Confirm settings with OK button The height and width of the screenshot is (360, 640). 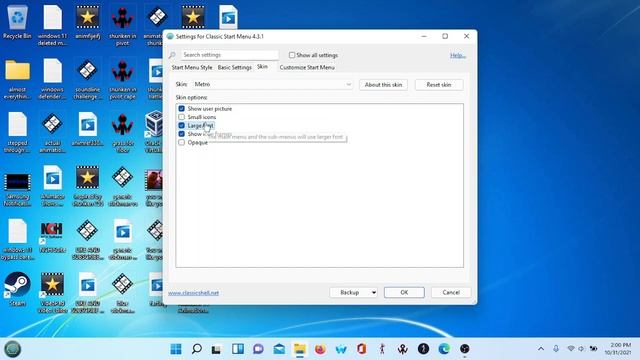tap(404, 293)
